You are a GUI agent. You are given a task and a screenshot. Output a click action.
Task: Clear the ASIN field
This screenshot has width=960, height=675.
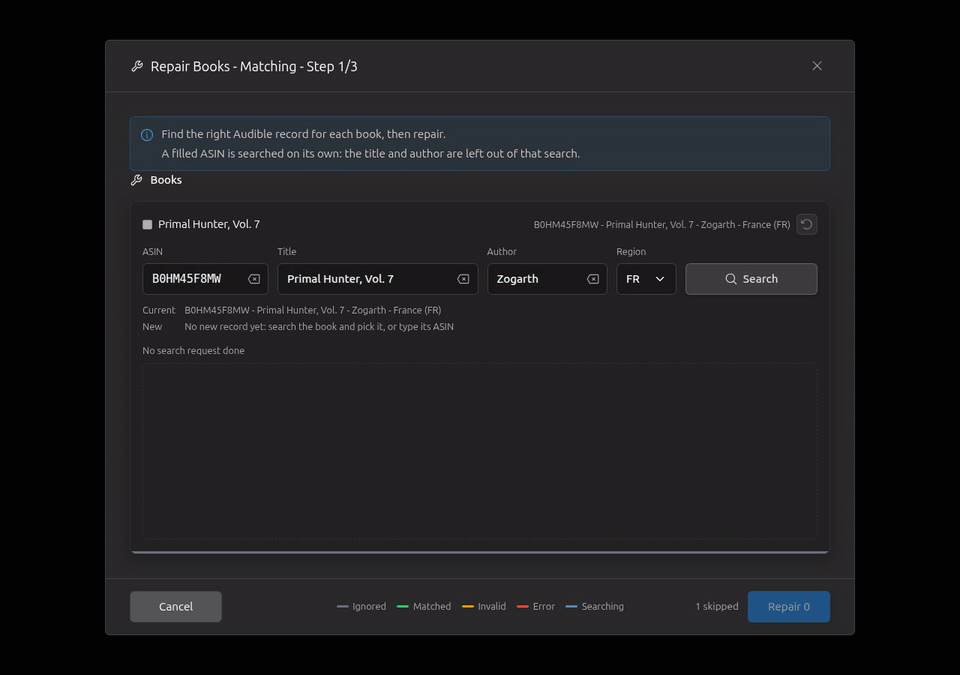click(253, 279)
